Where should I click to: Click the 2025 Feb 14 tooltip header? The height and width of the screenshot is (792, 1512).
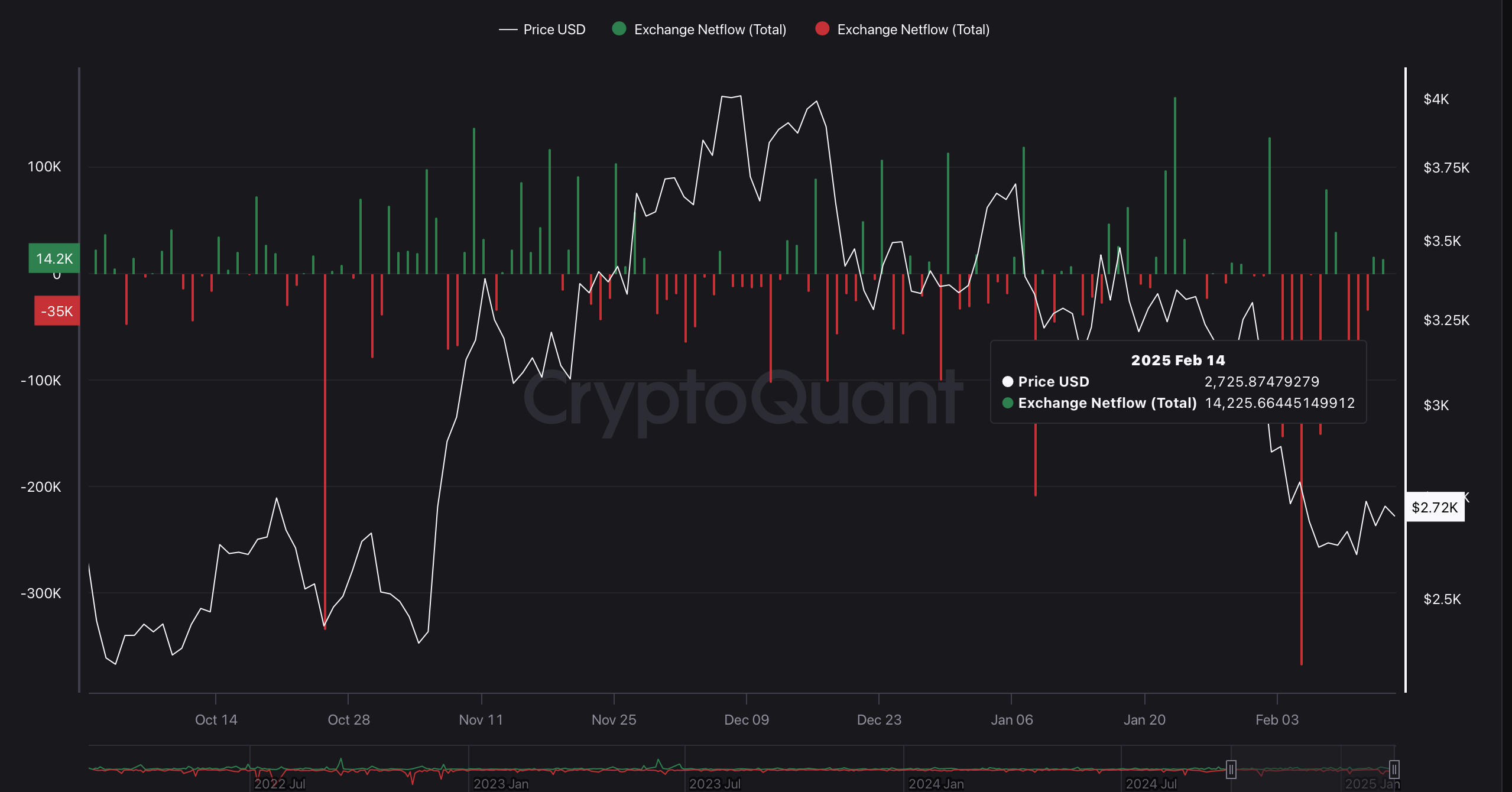tap(1177, 360)
